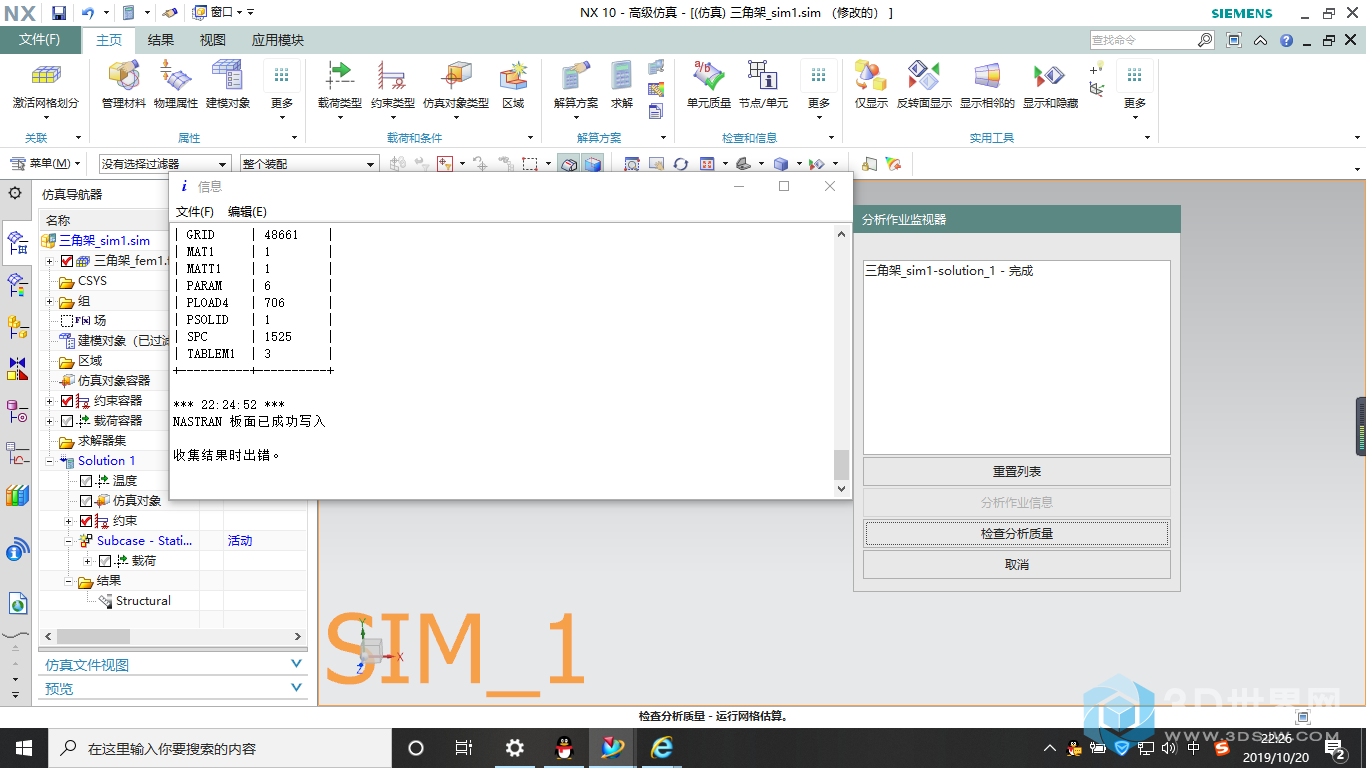1366x768 pixels.
Task: Open the 窗口 dropdown in title bar
Action: (216, 12)
